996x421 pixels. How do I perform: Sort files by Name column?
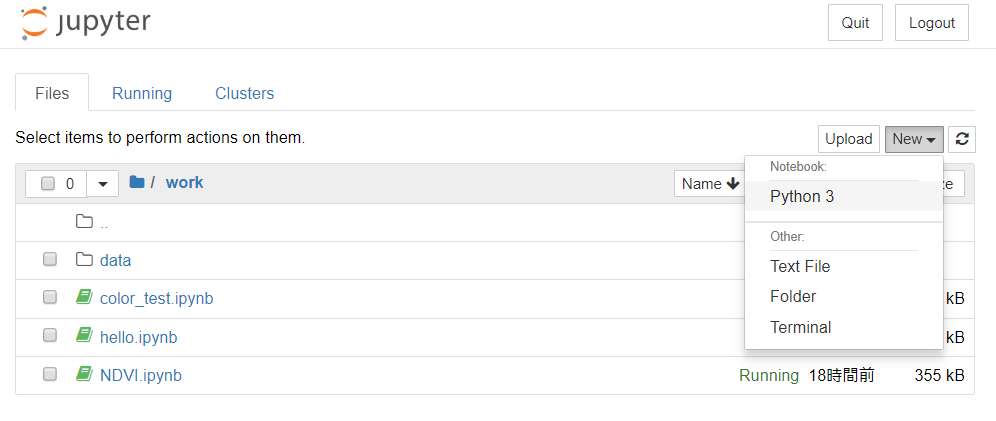[x=710, y=184]
